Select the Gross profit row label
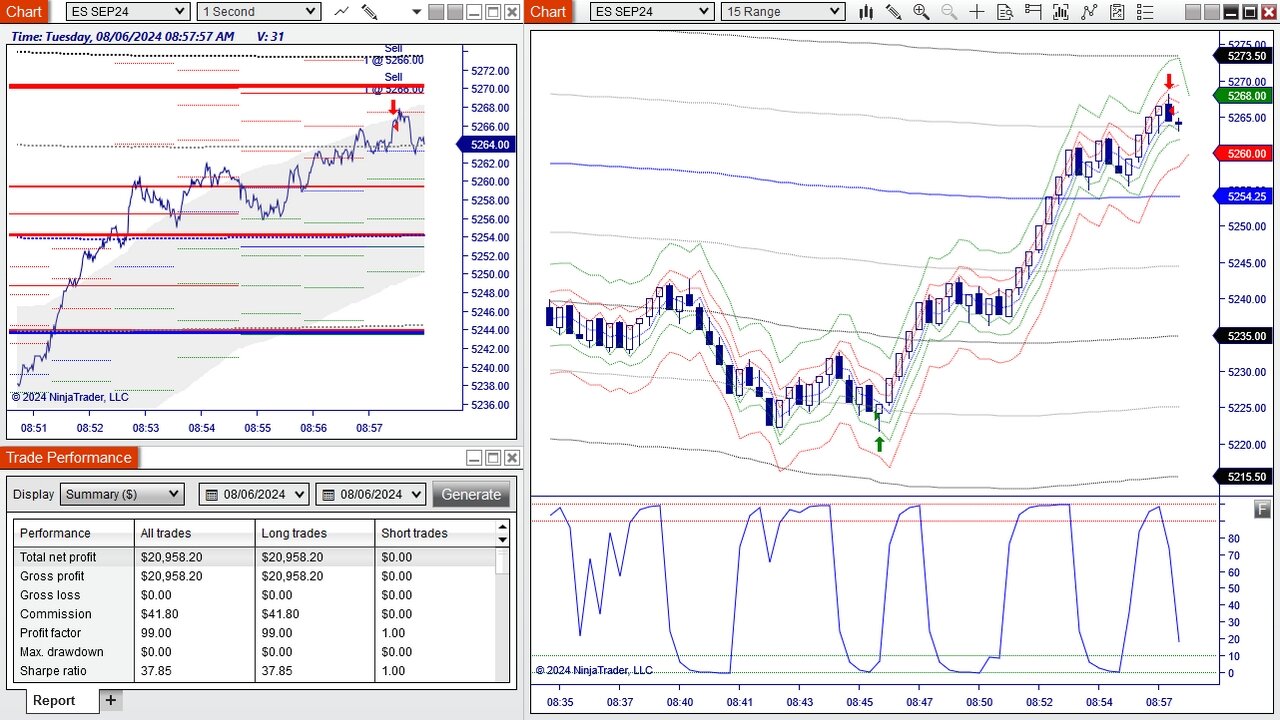 pyautogui.click(x=52, y=576)
